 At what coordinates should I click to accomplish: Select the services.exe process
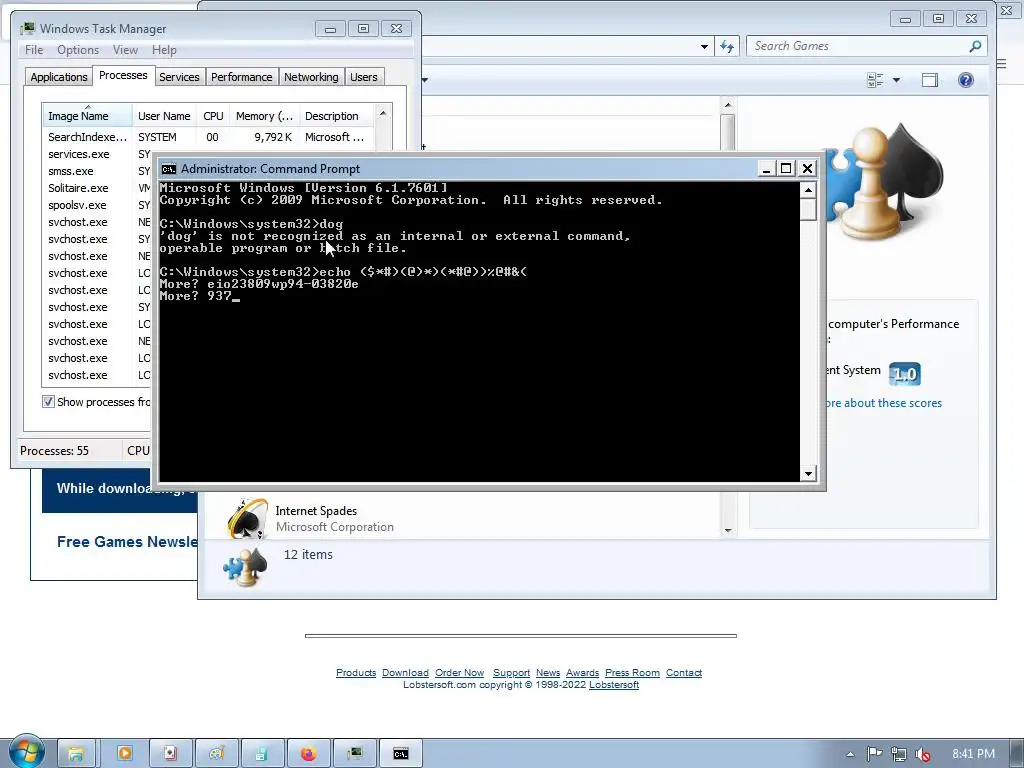[x=78, y=154]
